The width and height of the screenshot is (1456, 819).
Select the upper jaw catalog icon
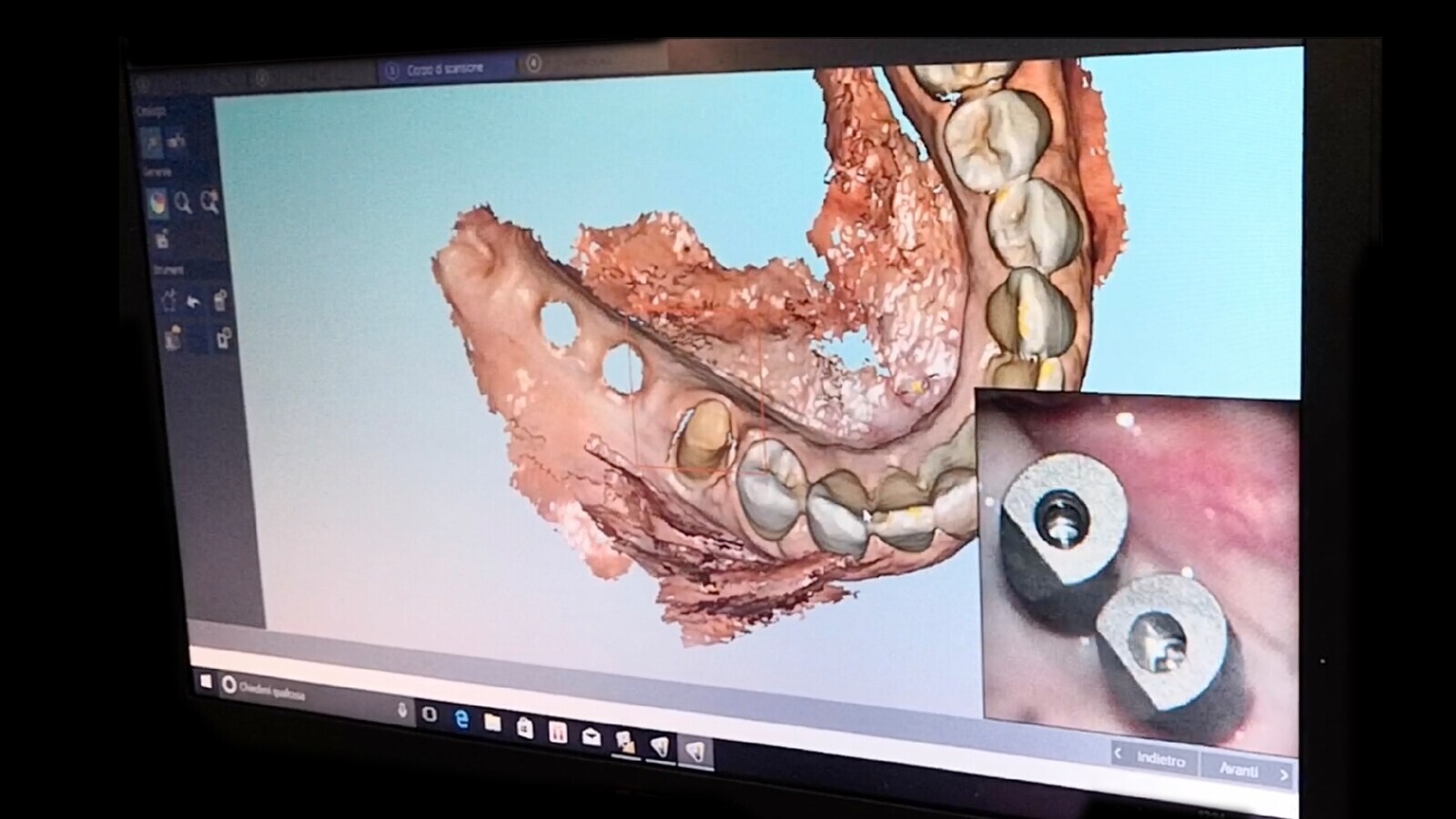(x=177, y=141)
